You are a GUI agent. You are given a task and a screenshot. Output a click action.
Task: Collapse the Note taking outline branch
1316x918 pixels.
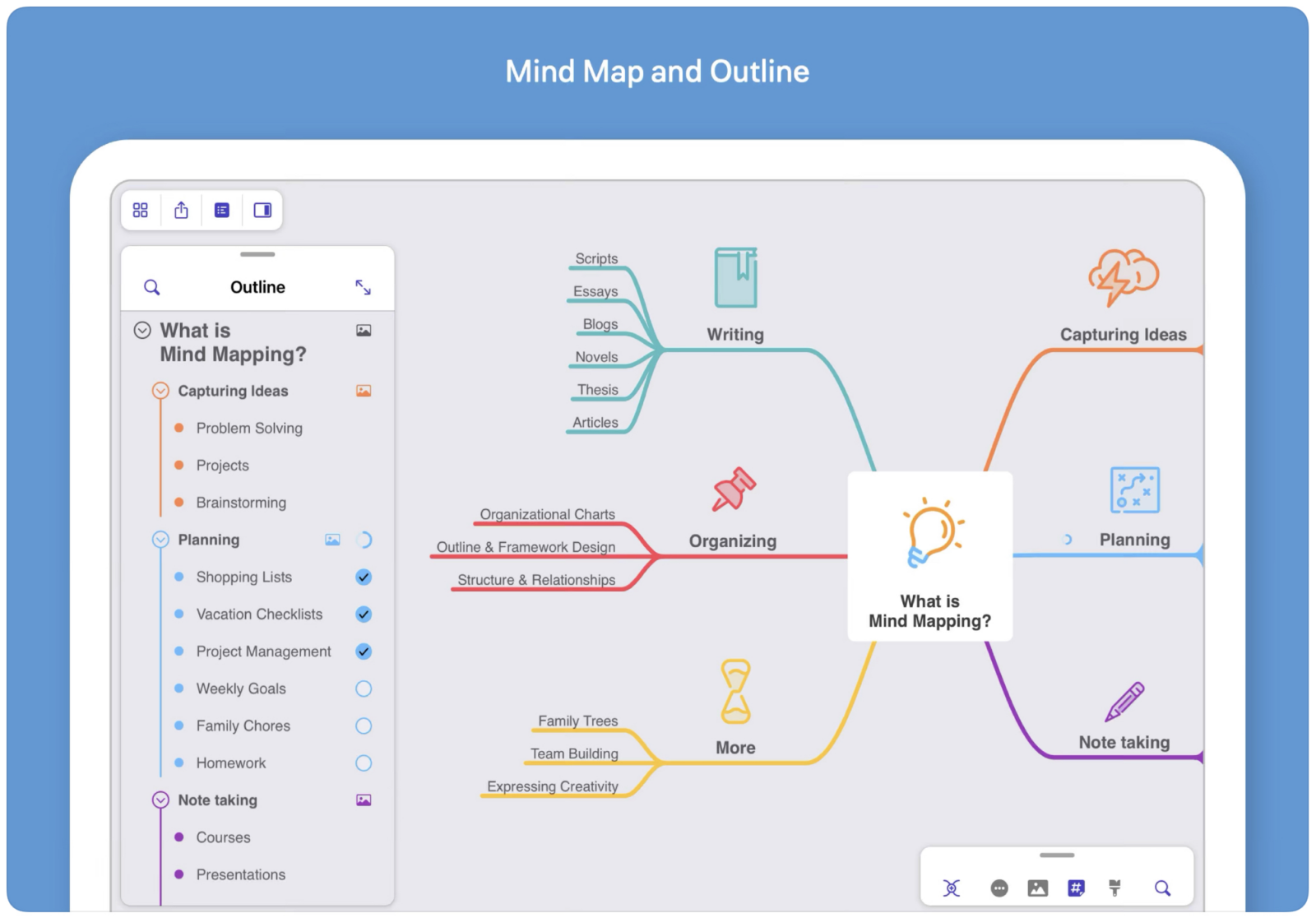160,800
